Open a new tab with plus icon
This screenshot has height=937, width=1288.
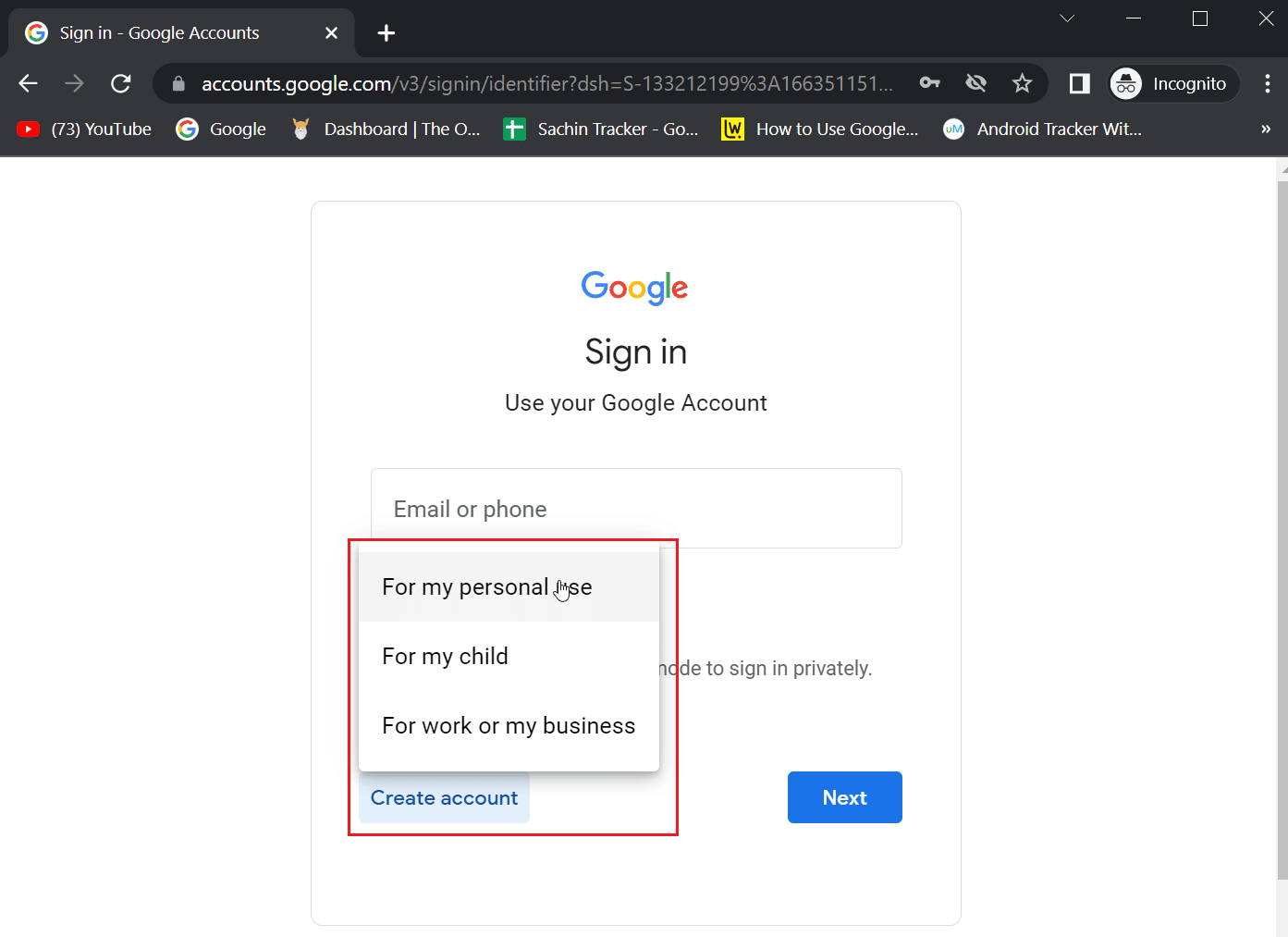(386, 33)
